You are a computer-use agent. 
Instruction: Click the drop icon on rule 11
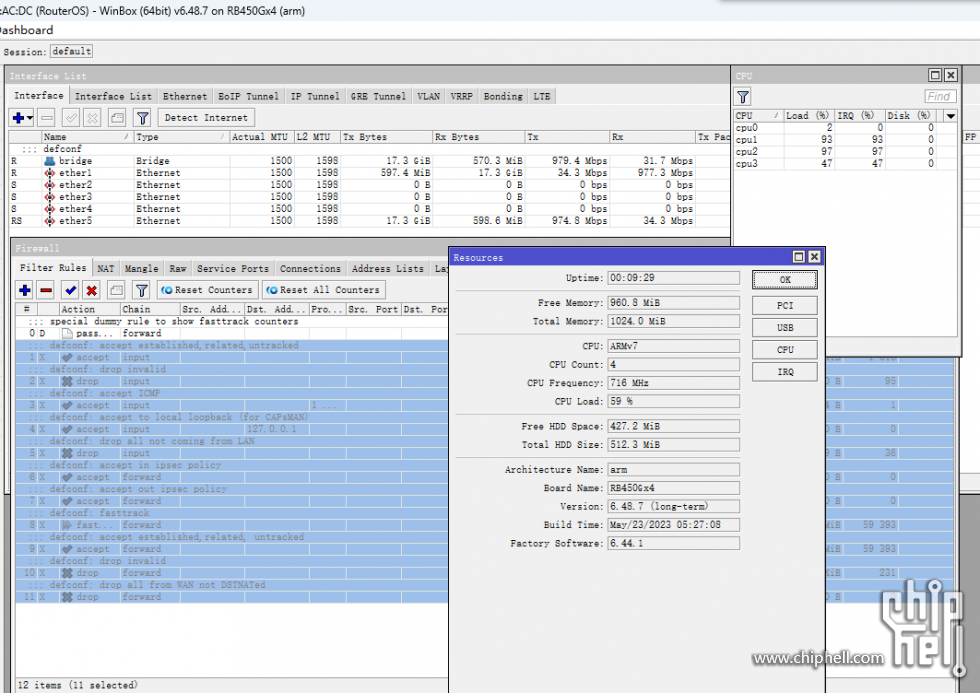point(68,597)
